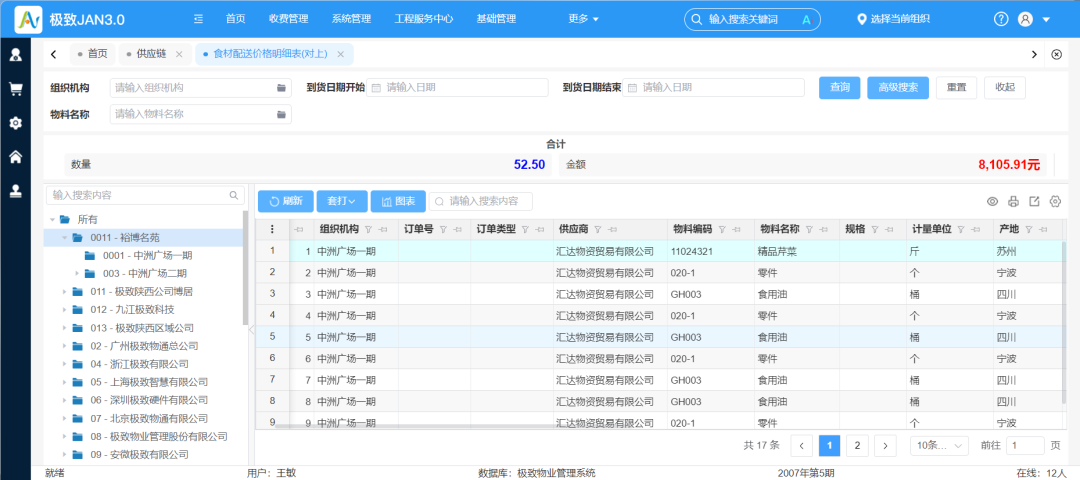Click the folder icon in 组织机构 field
The image size is (1080, 480).
coord(281,88)
